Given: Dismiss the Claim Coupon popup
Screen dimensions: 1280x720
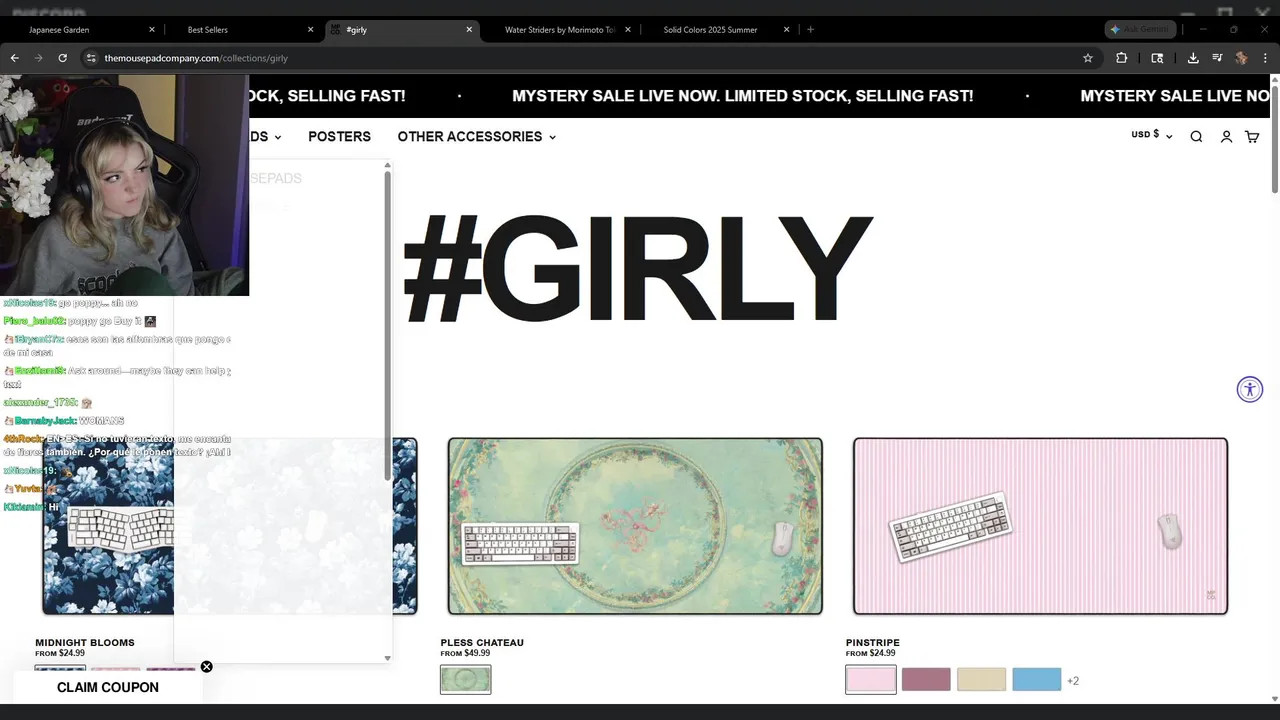Looking at the screenshot, I should pyautogui.click(x=207, y=666).
